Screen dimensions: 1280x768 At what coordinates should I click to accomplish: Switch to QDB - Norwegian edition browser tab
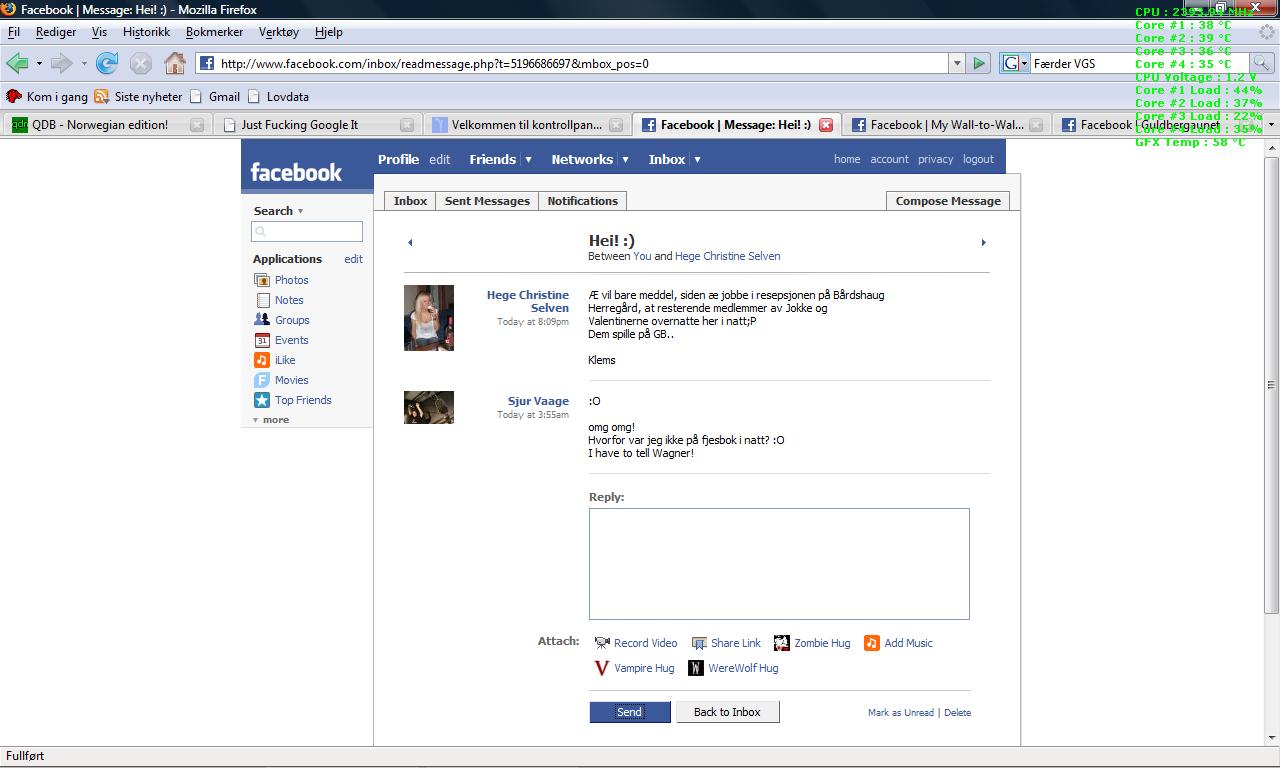[x=105, y=125]
